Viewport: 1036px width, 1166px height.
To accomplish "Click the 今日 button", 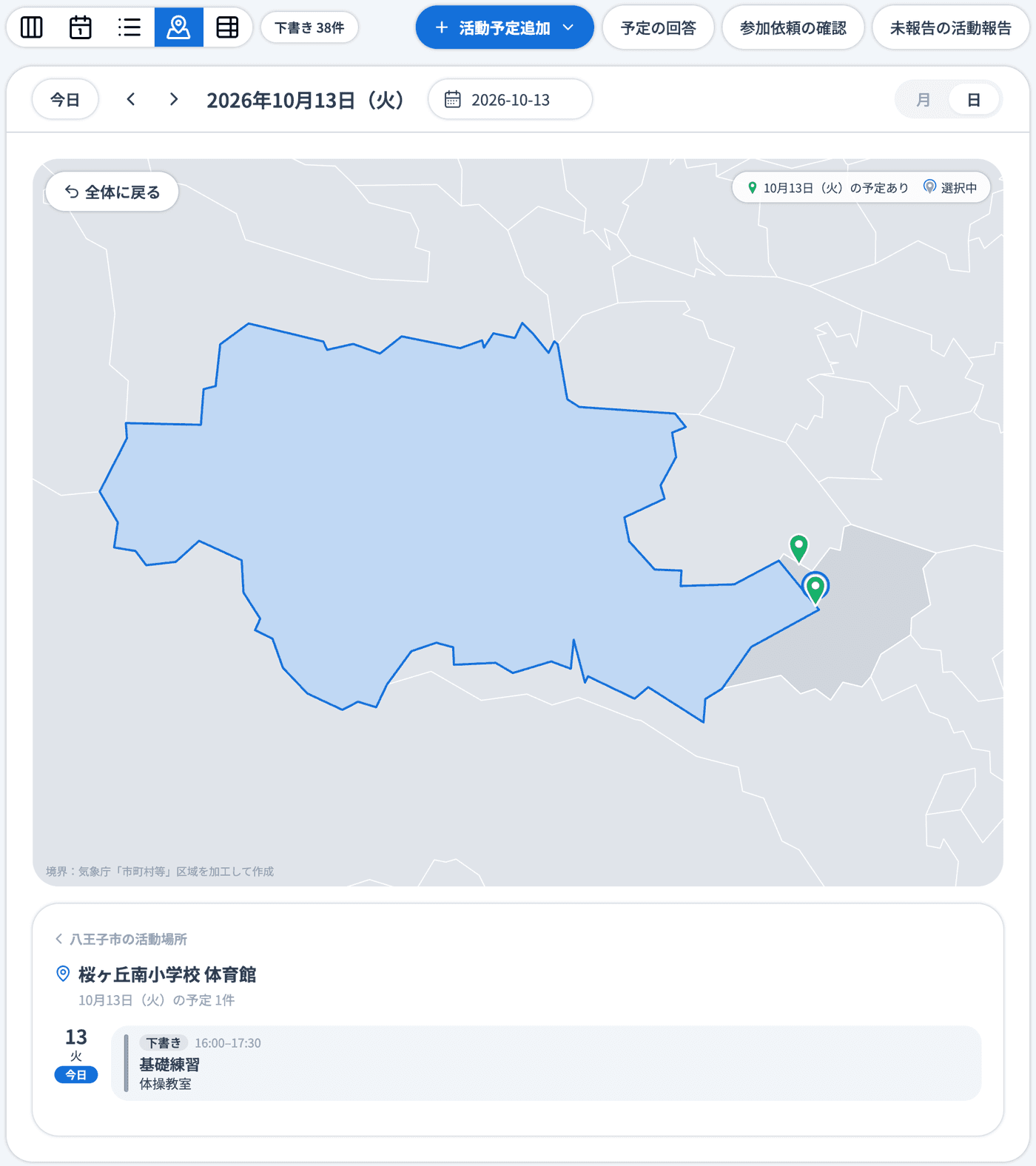I will coord(65,99).
